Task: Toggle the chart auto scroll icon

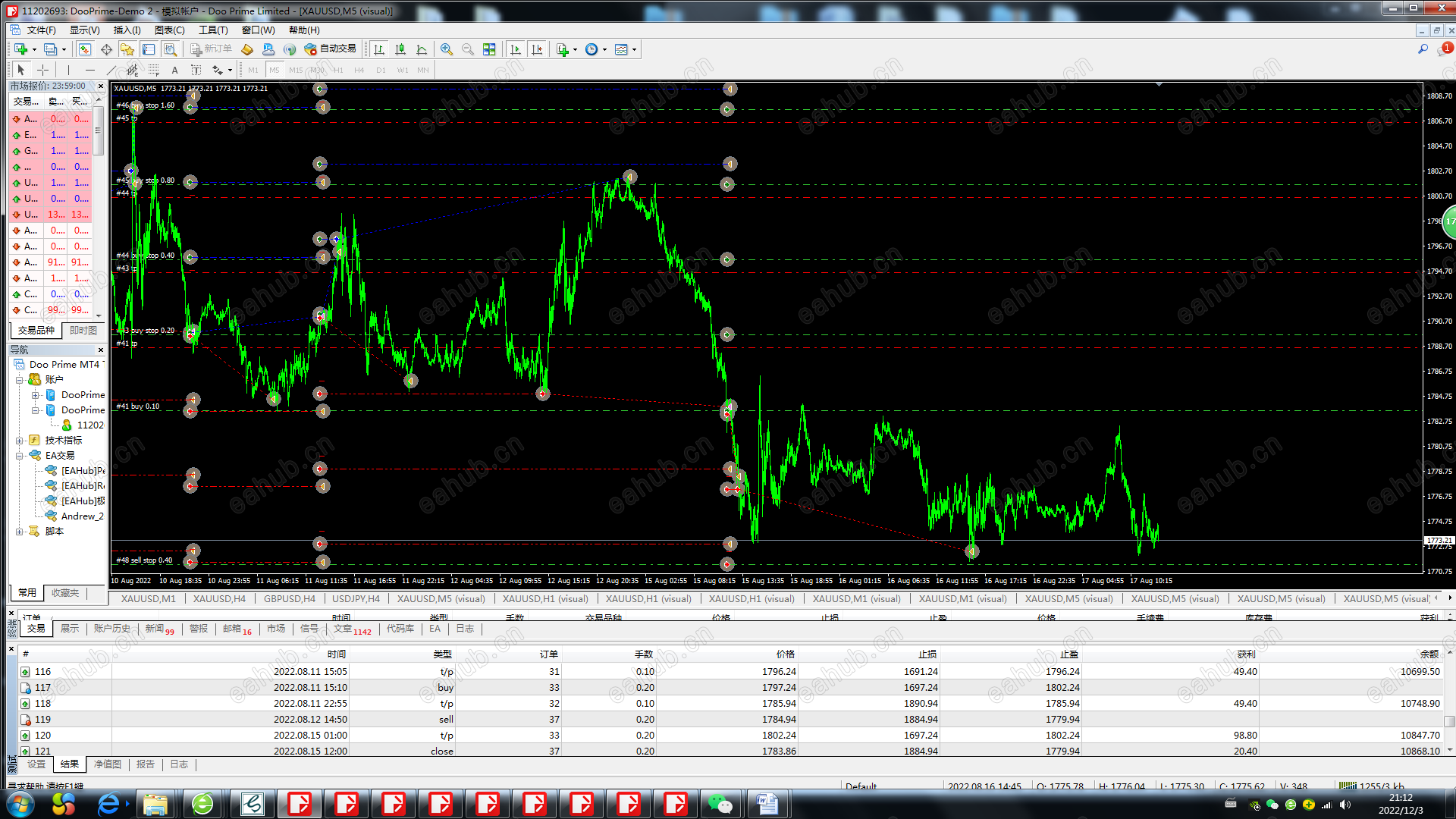Action: pos(516,49)
